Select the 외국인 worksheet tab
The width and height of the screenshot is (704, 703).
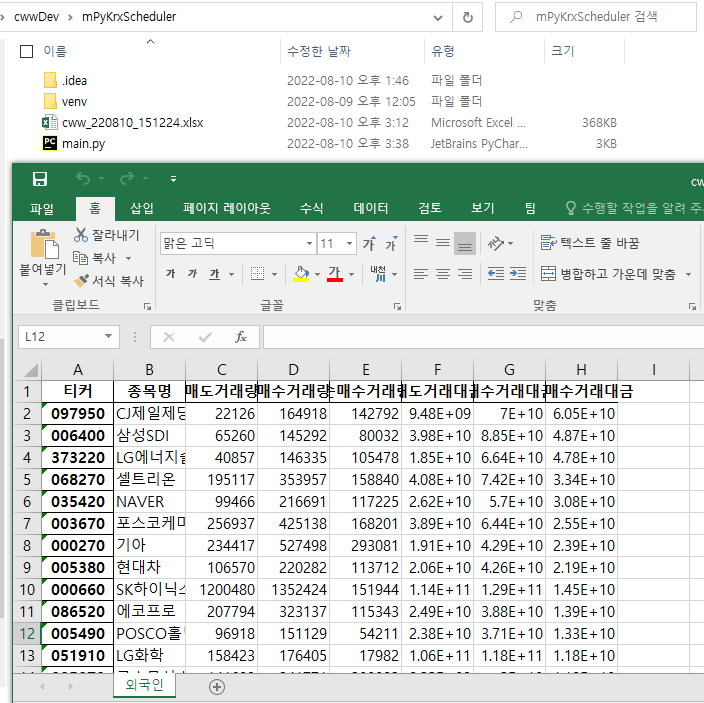click(x=144, y=685)
